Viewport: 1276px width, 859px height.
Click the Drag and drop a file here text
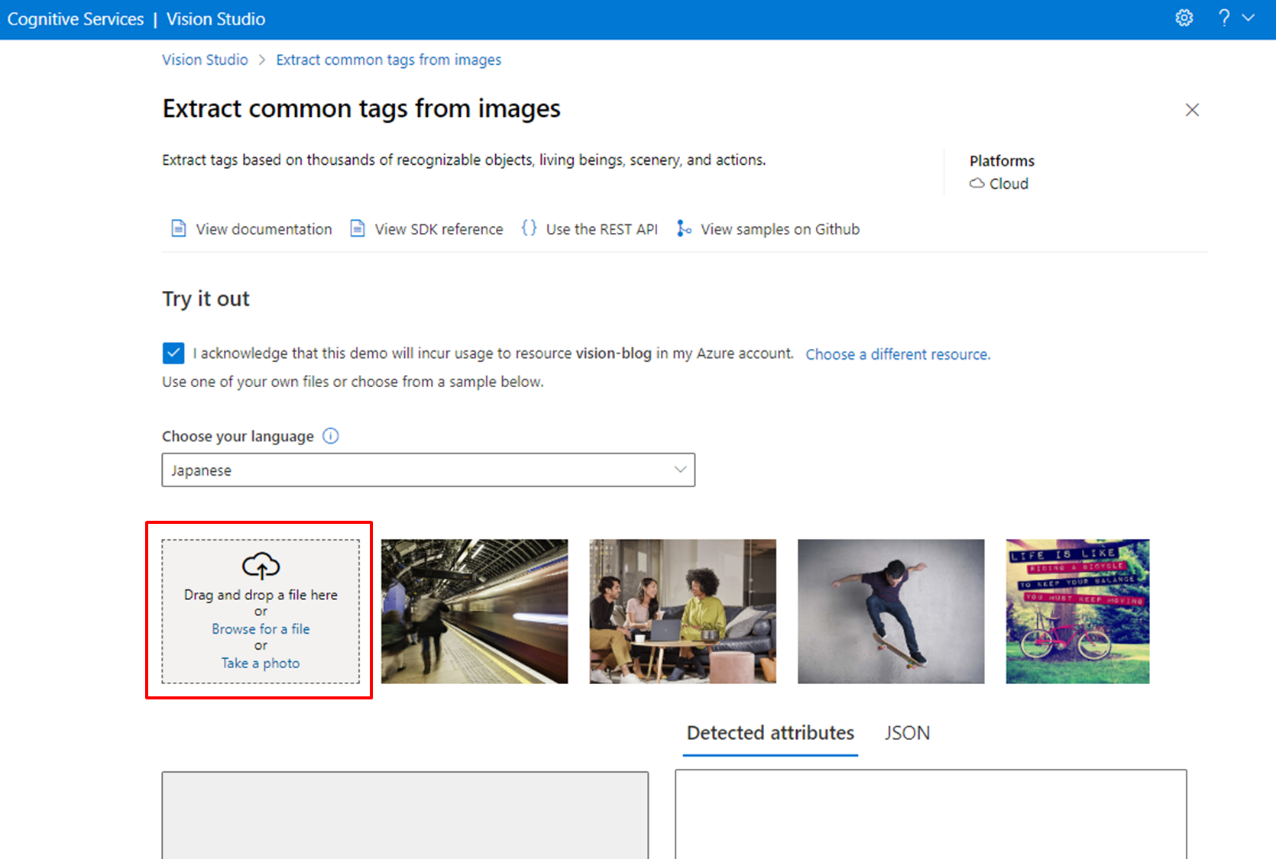[261, 595]
